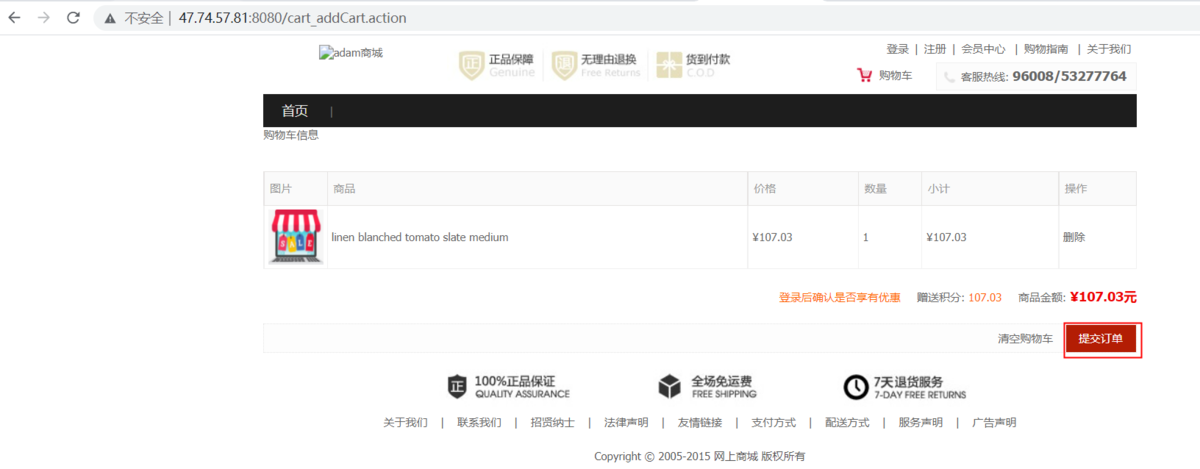Click the red shopping cart icon
Screen dimensions: 1200x469
click(865, 75)
